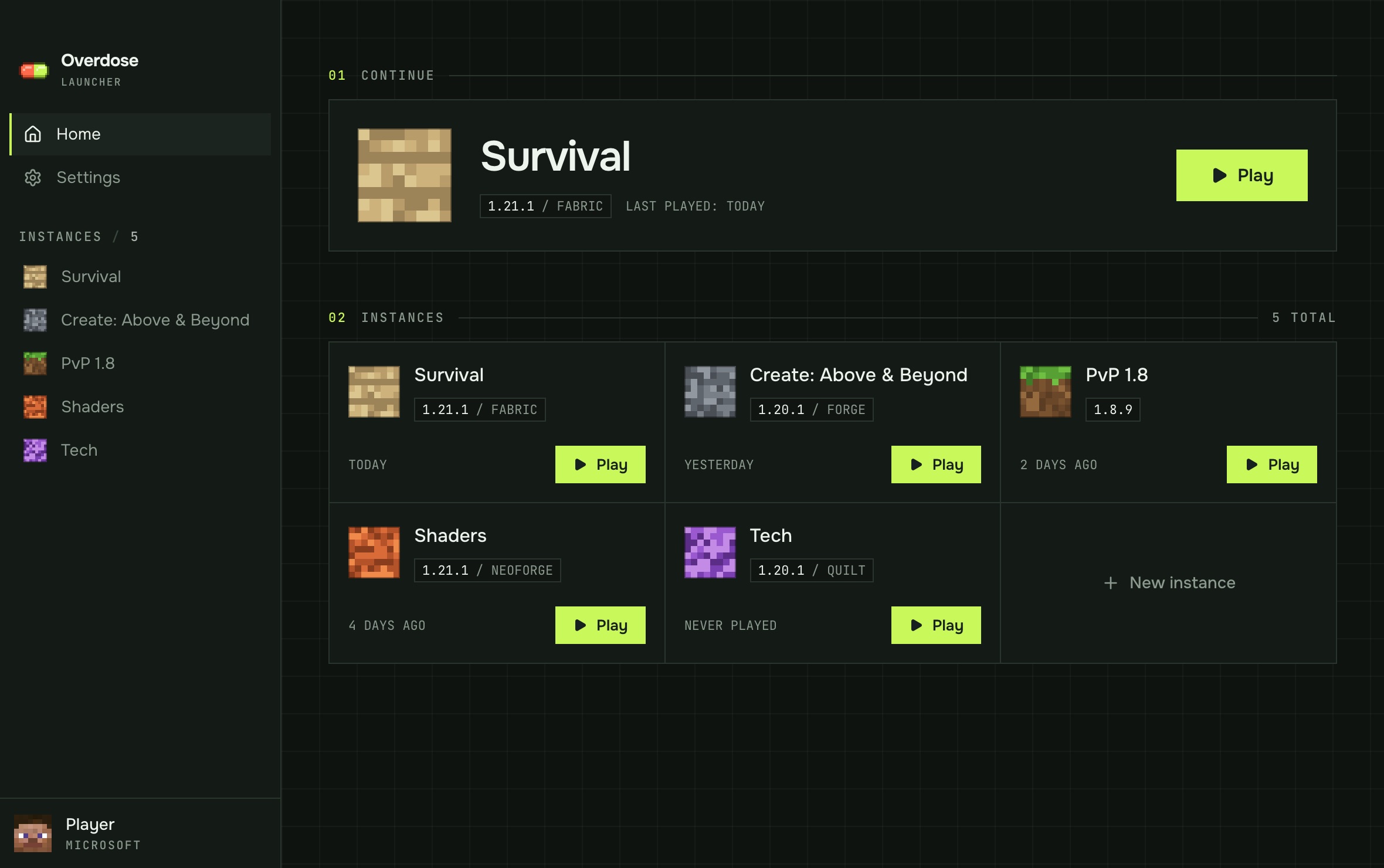Click the Home house icon in sidebar
This screenshot has height=868, width=1384.
click(33, 134)
